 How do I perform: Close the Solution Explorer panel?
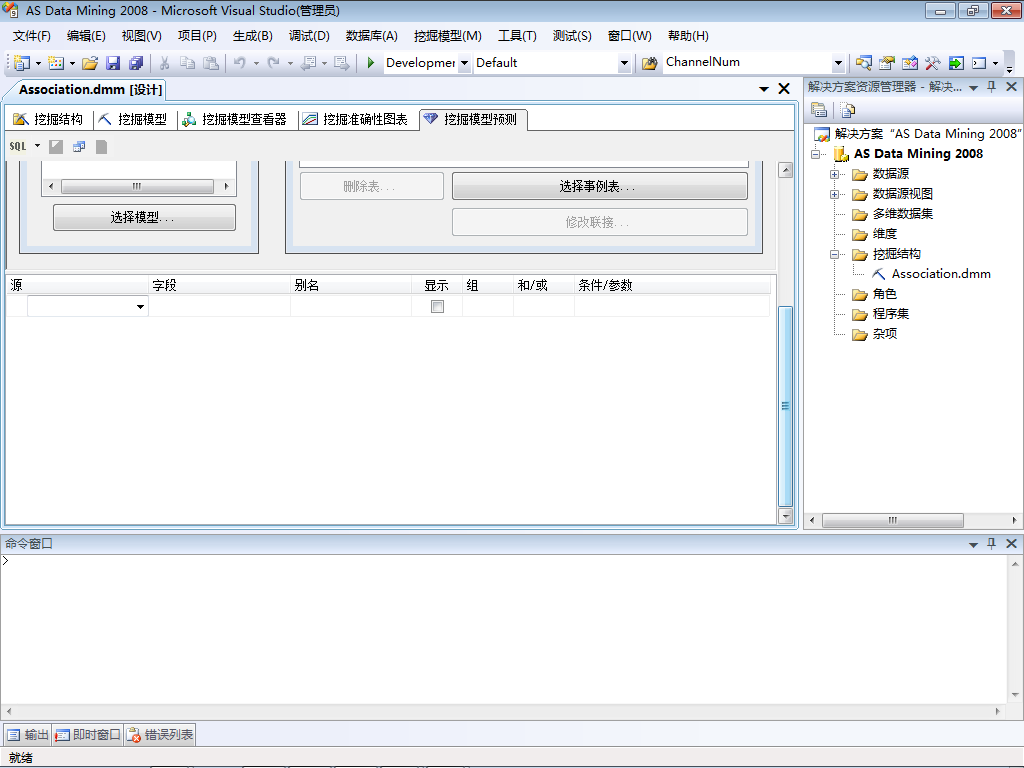pyautogui.click(x=1012, y=86)
